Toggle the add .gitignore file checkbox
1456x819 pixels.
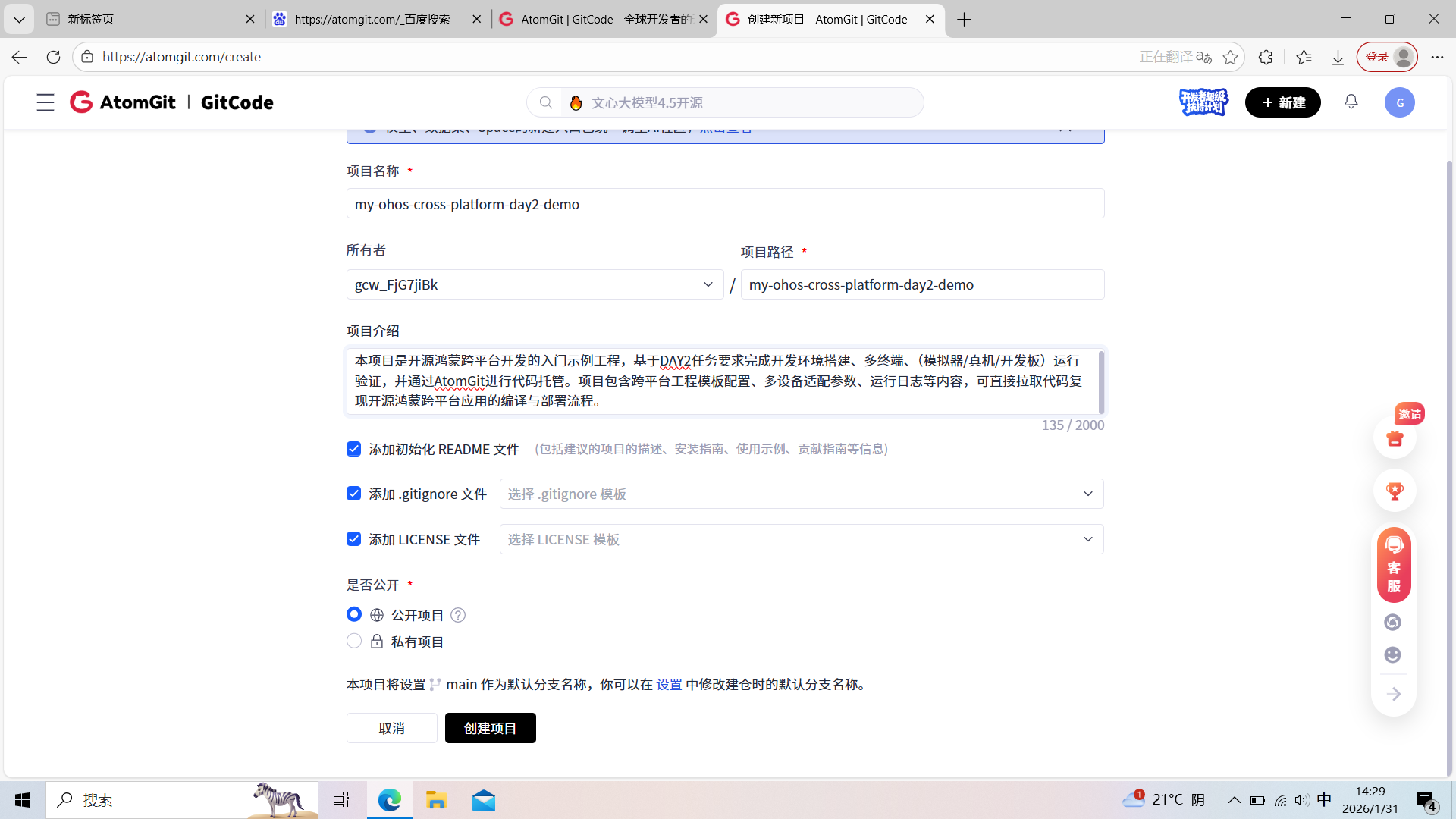354,494
